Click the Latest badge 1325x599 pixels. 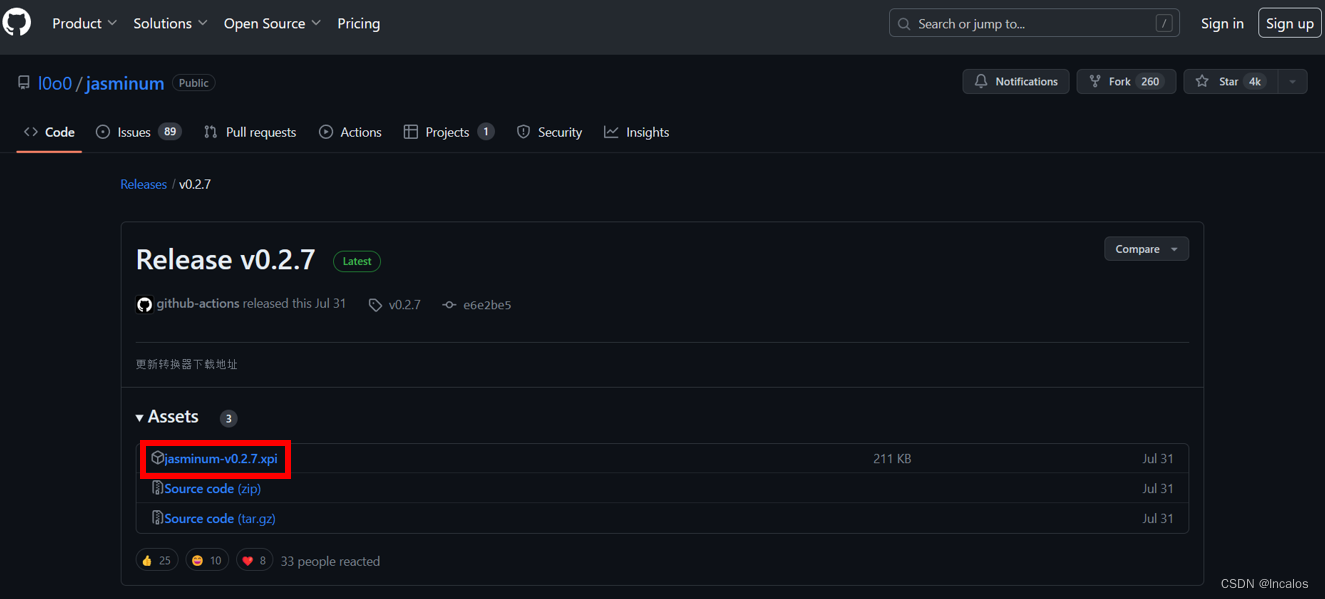click(x=357, y=261)
